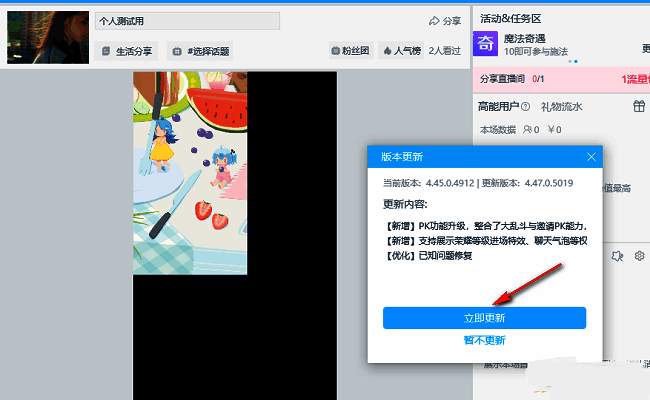This screenshot has height=400, width=650.
Task: Click the #选择话题 topic button
Action: pos(200,51)
